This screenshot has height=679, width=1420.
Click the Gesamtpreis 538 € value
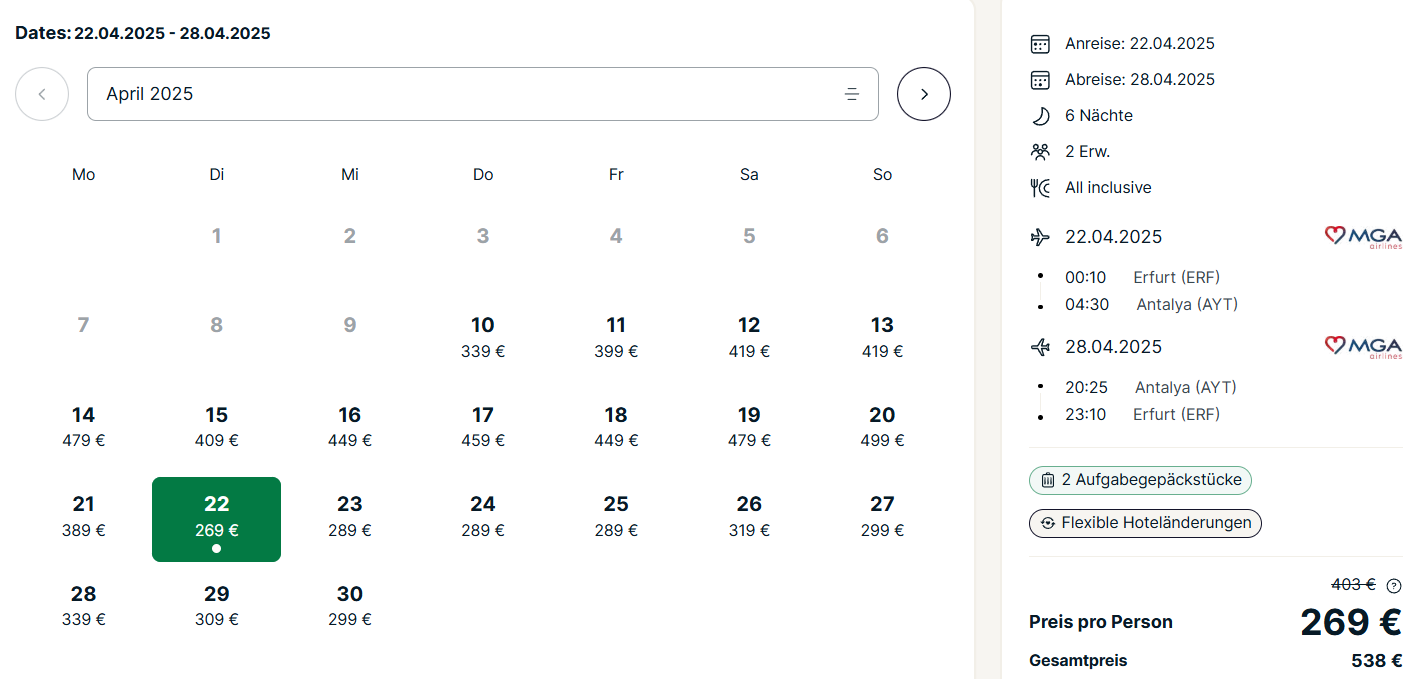pos(1377,661)
